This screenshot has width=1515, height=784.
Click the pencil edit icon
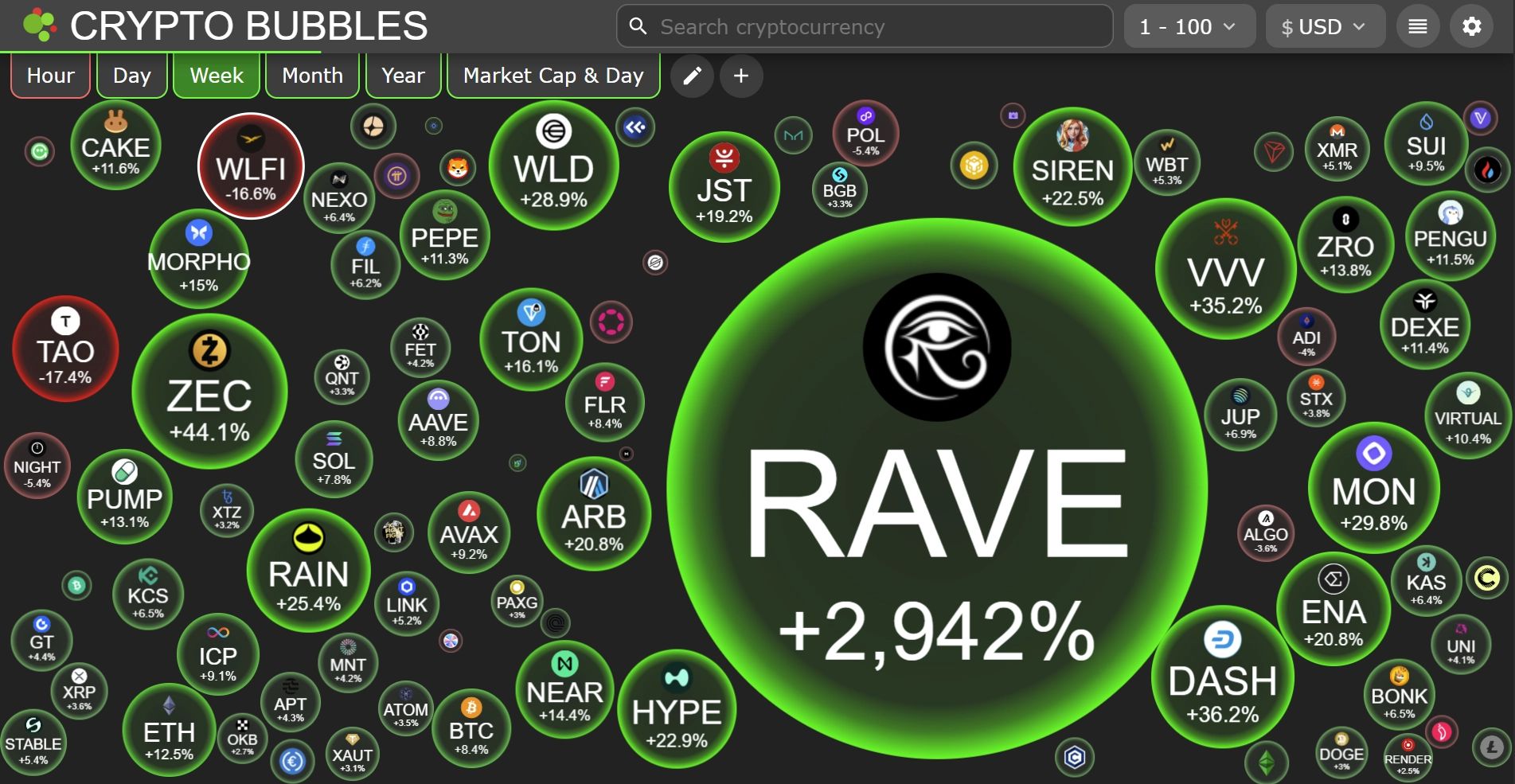coord(693,76)
